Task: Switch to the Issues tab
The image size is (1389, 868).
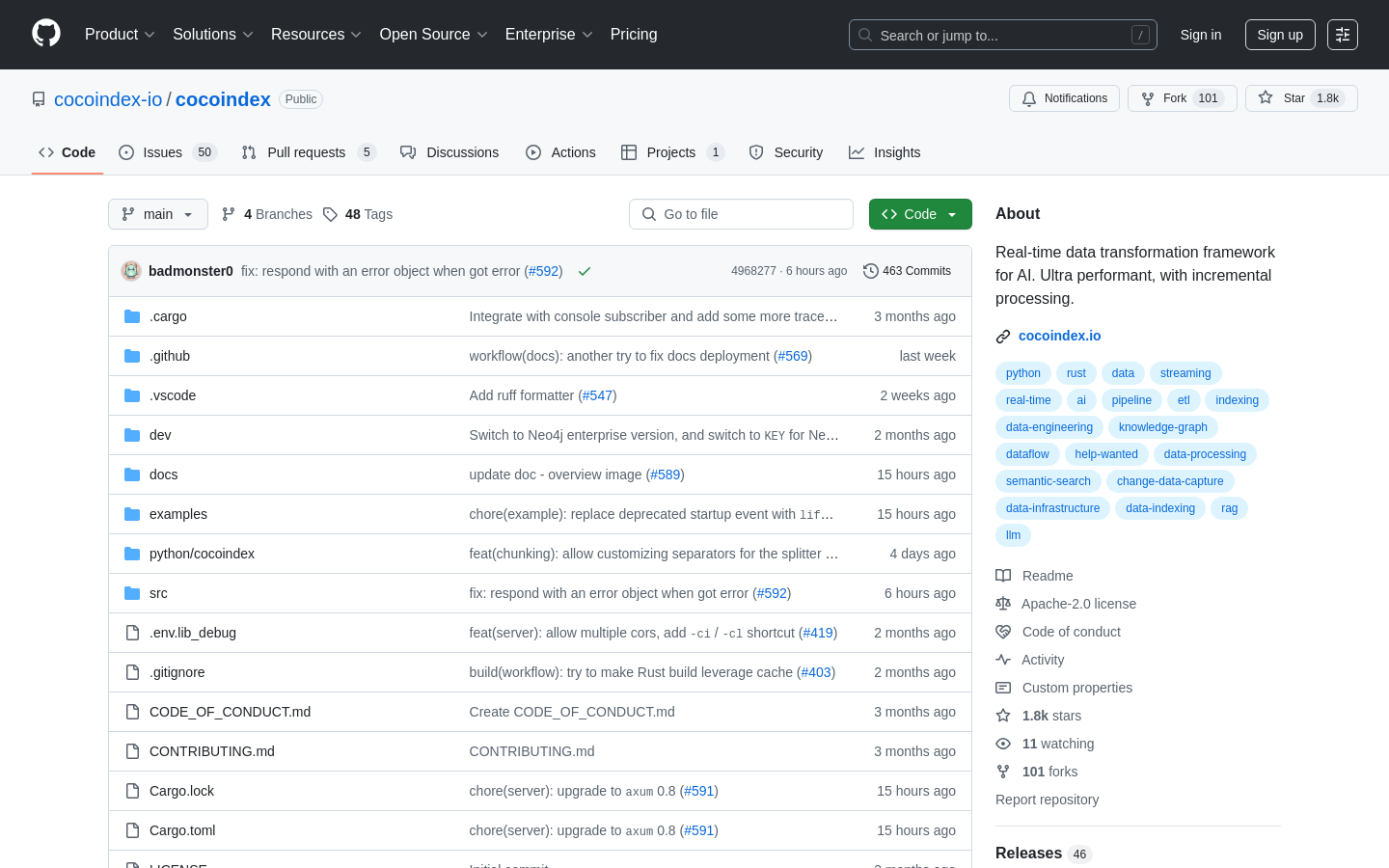Action: pyautogui.click(x=168, y=152)
